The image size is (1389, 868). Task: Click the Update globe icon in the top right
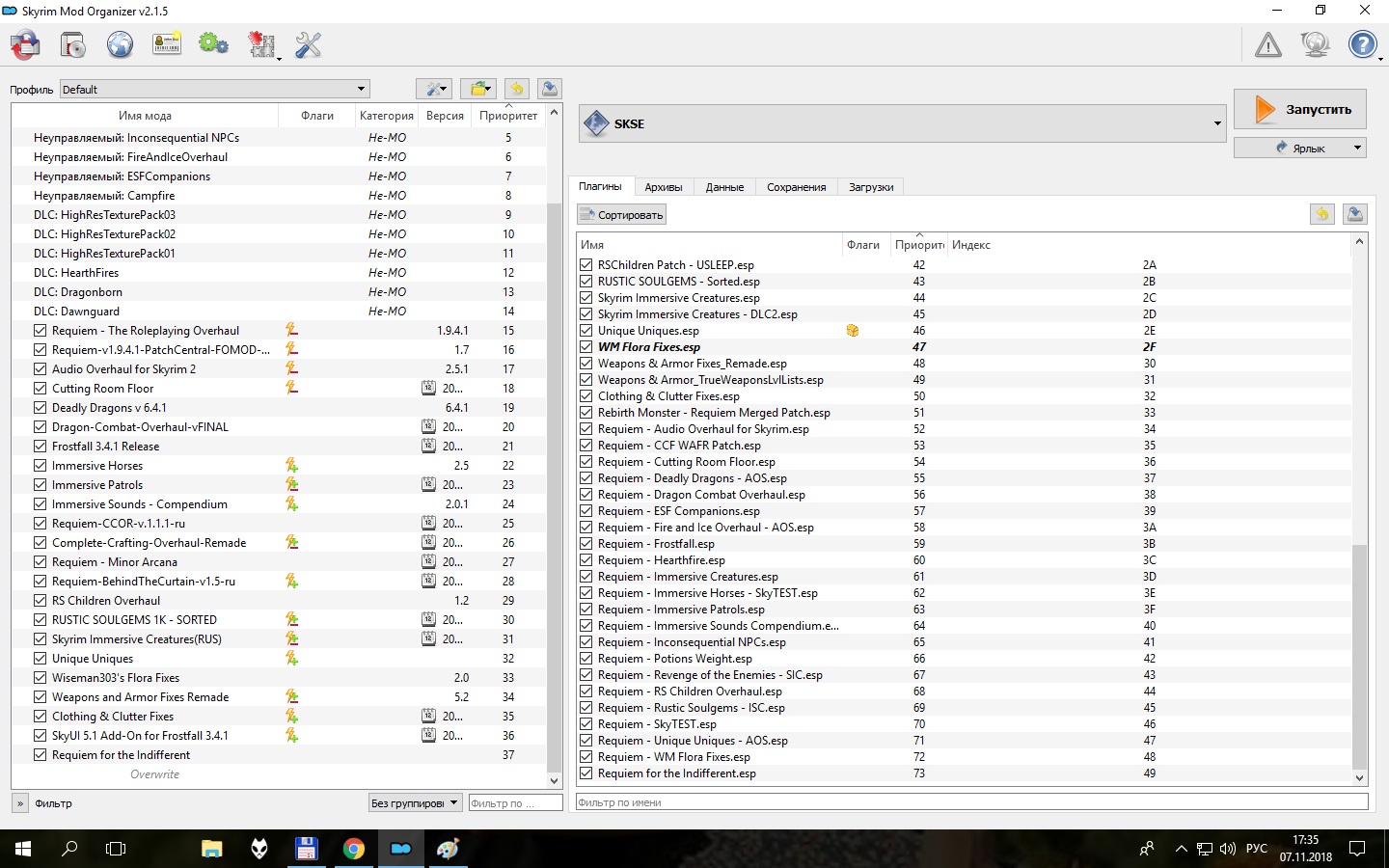click(1316, 44)
